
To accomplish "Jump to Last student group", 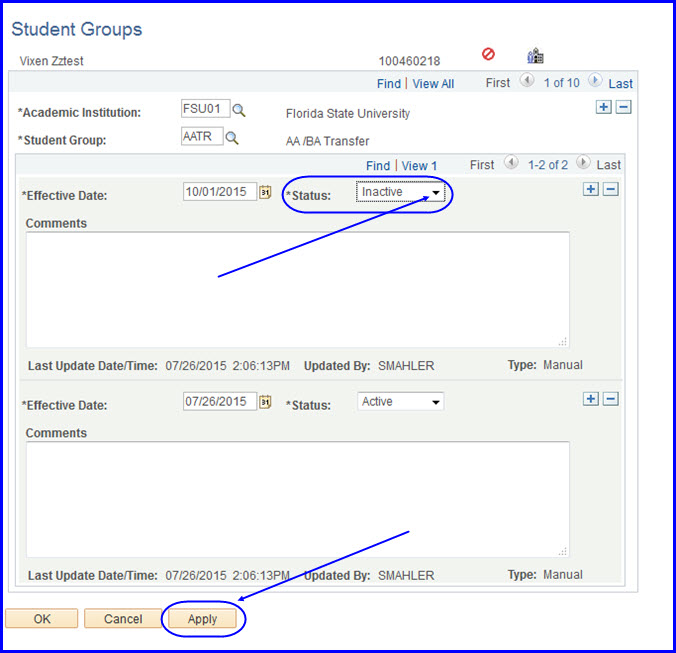I will 620,84.
